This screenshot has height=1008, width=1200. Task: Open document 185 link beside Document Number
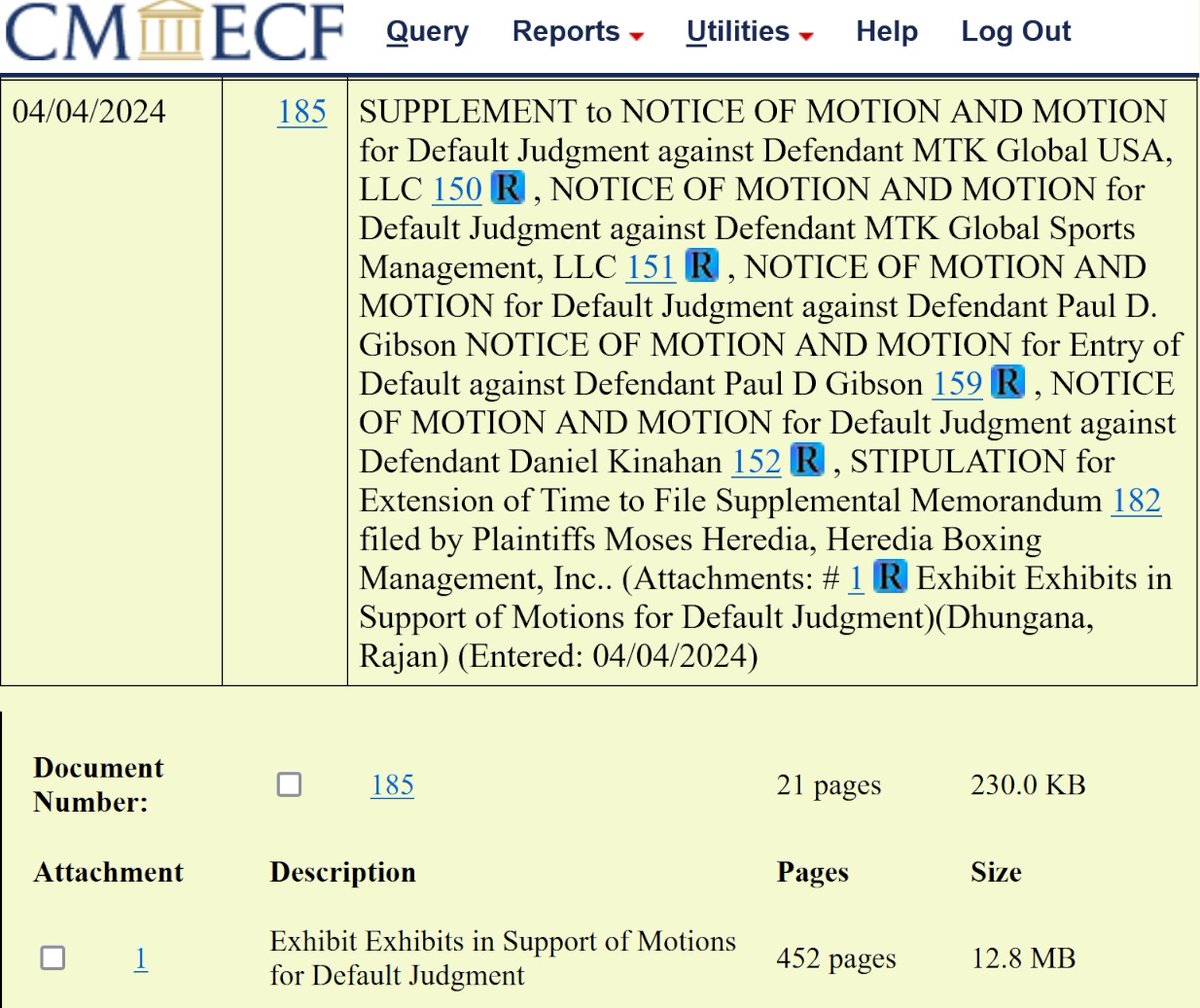pos(392,786)
